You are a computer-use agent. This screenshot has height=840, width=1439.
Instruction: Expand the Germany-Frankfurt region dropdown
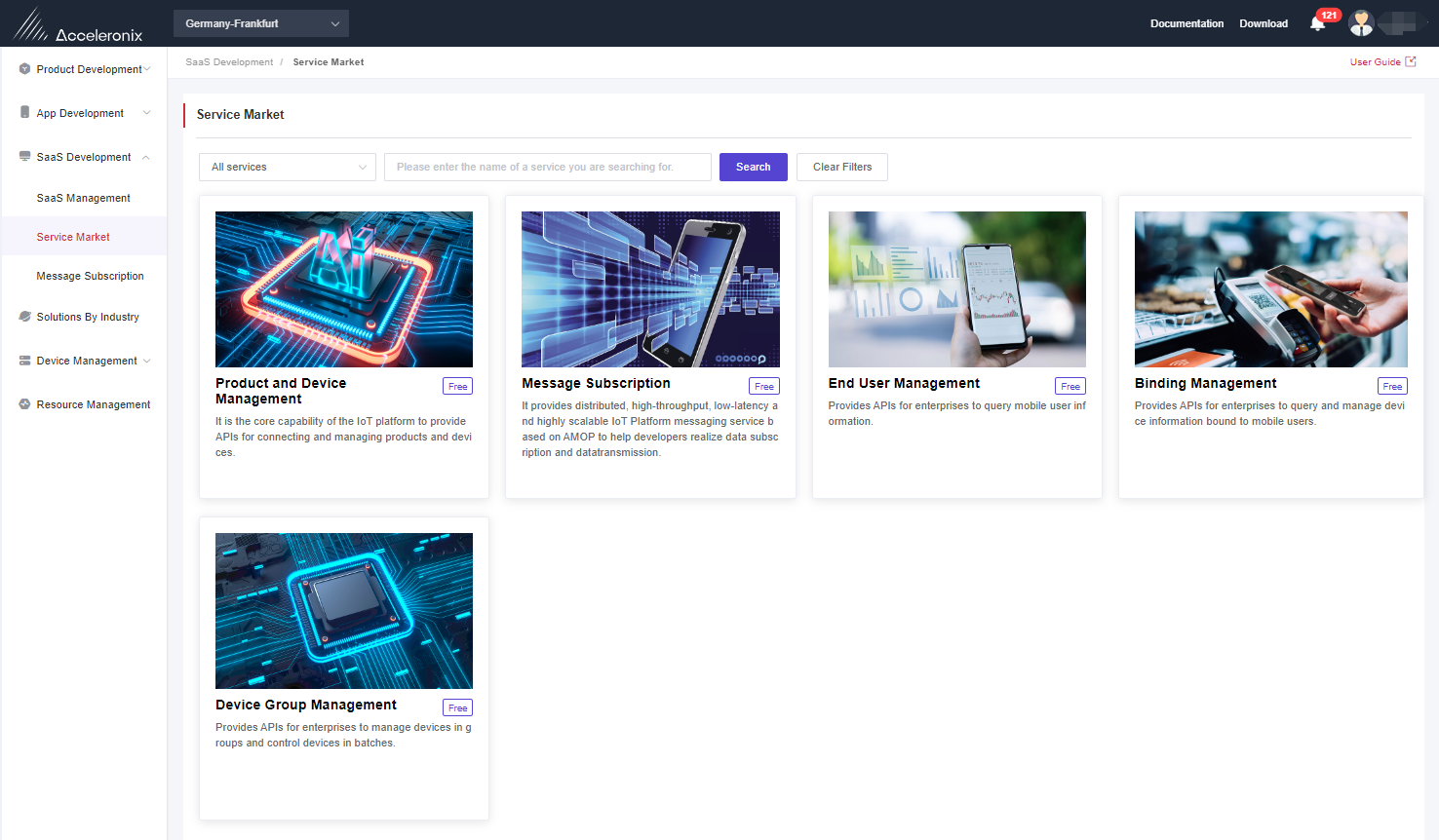261,23
